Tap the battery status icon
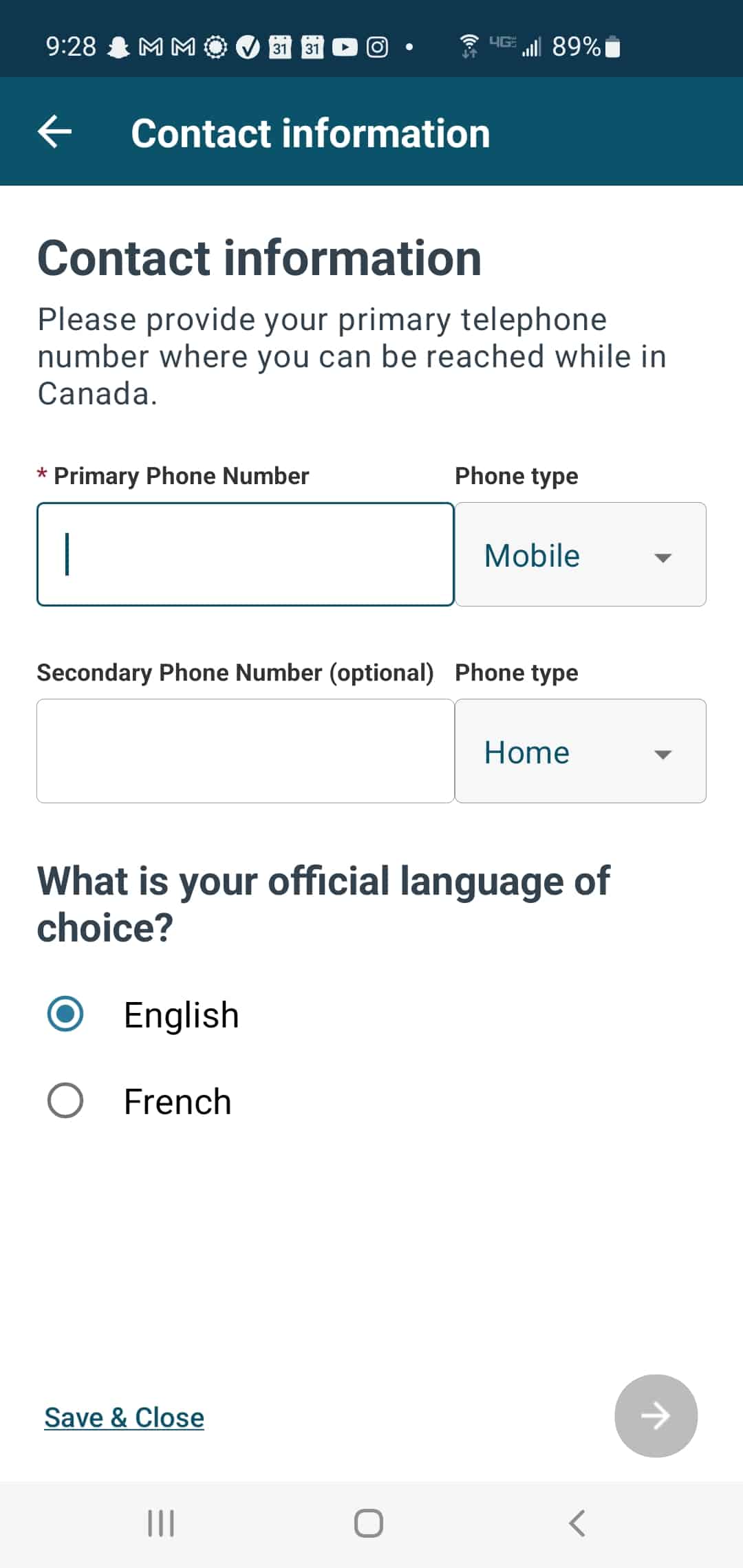Image resolution: width=743 pixels, height=1568 pixels. click(x=613, y=47)
